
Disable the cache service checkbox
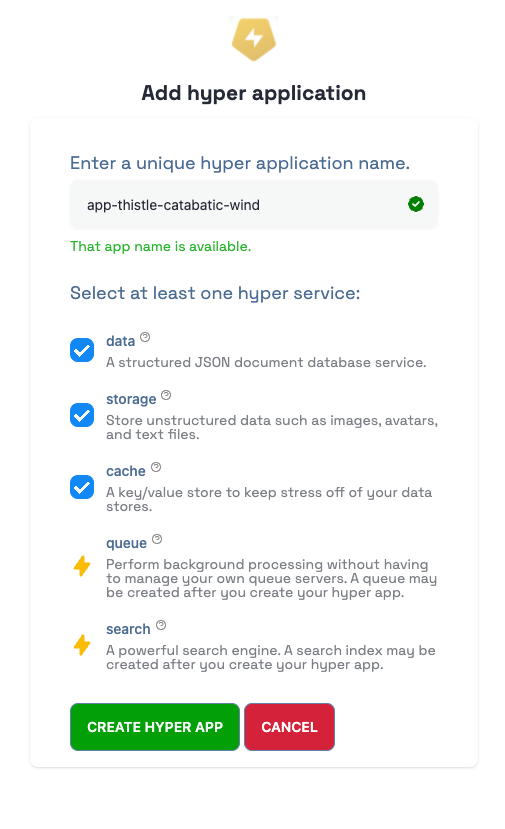point(82,487)
